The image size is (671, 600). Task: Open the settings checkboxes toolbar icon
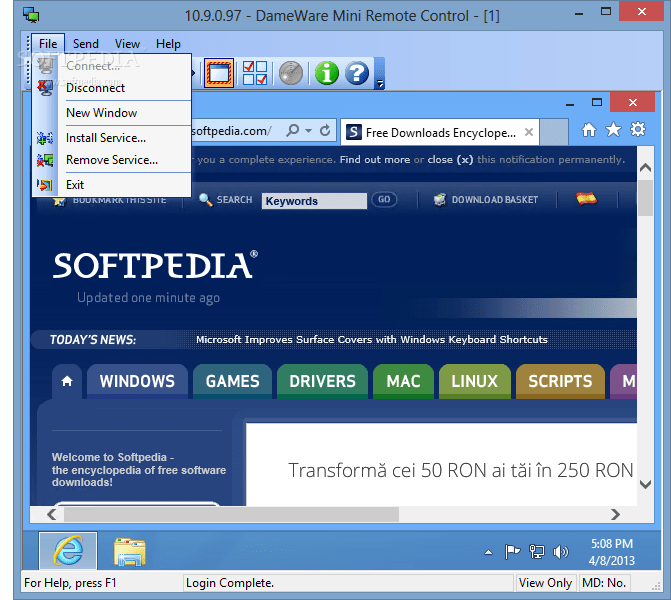pyautogui.click(x=255, y=73)
